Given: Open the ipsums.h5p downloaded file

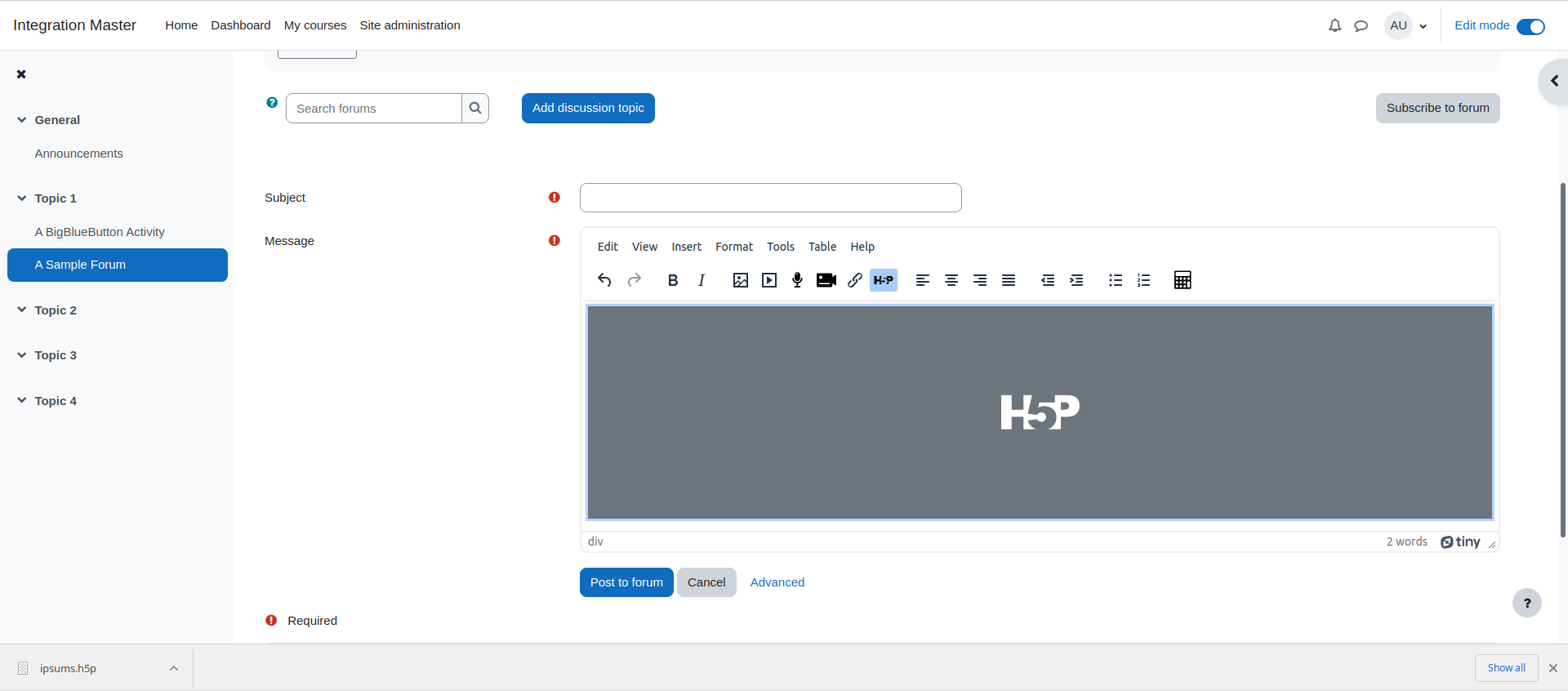Looking at the screenshot, I should [68, 668].
